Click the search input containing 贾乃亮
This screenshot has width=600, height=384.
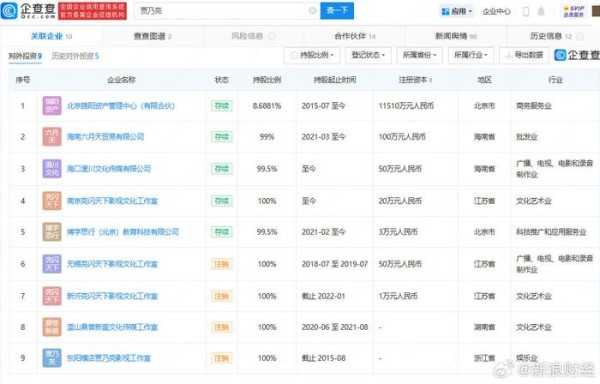coord(222,11)
